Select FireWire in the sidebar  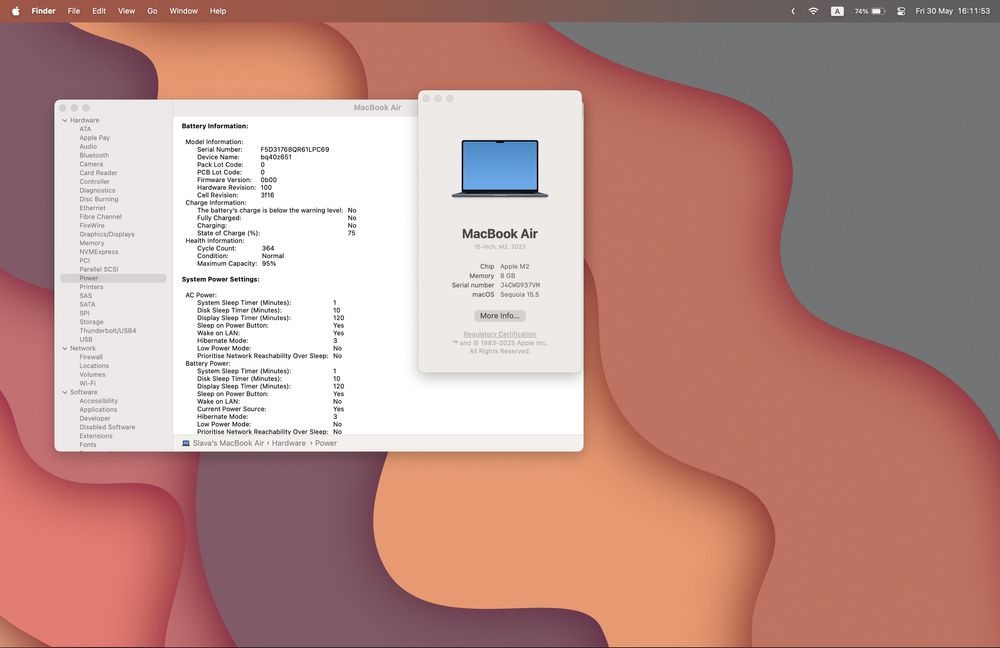point(92,225)
